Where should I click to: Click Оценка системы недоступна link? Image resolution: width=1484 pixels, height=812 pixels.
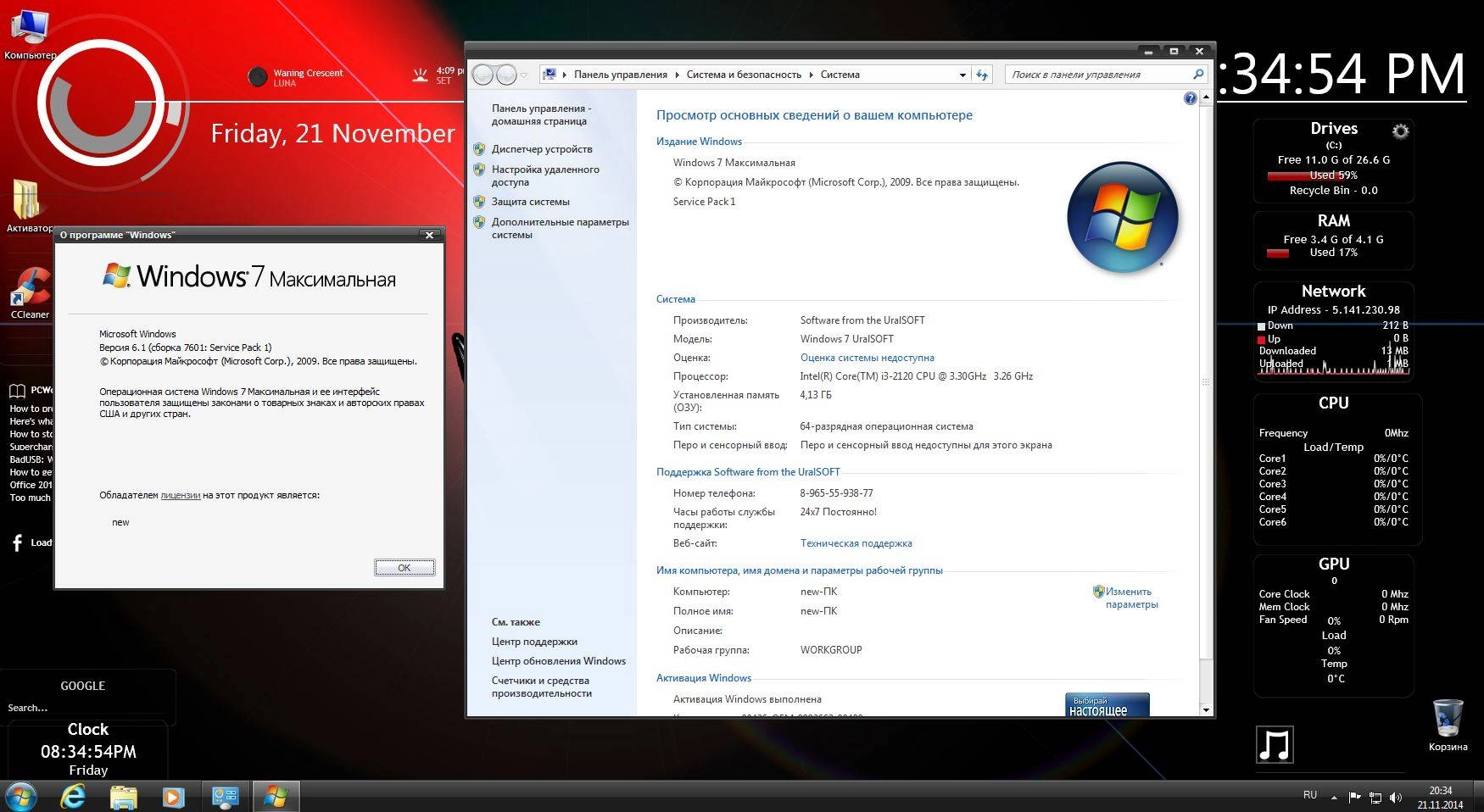(x=868, y=358)
